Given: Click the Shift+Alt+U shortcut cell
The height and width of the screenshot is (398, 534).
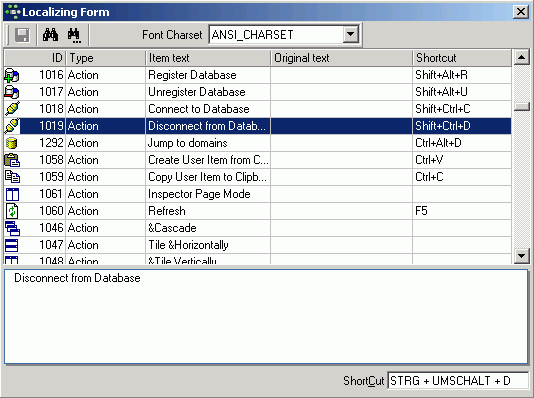Looking at the screenshot, I should point(462,92).
